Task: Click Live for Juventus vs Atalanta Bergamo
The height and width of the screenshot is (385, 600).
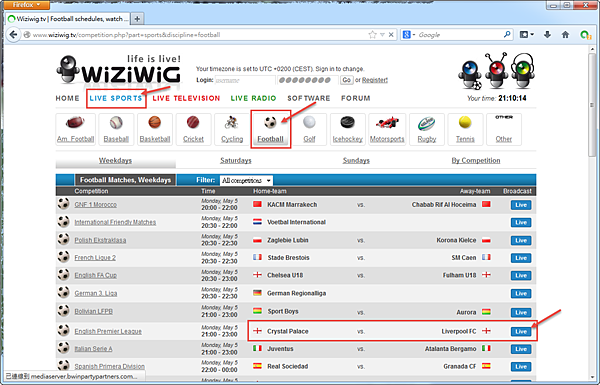Action: click(x=521, y=349)
